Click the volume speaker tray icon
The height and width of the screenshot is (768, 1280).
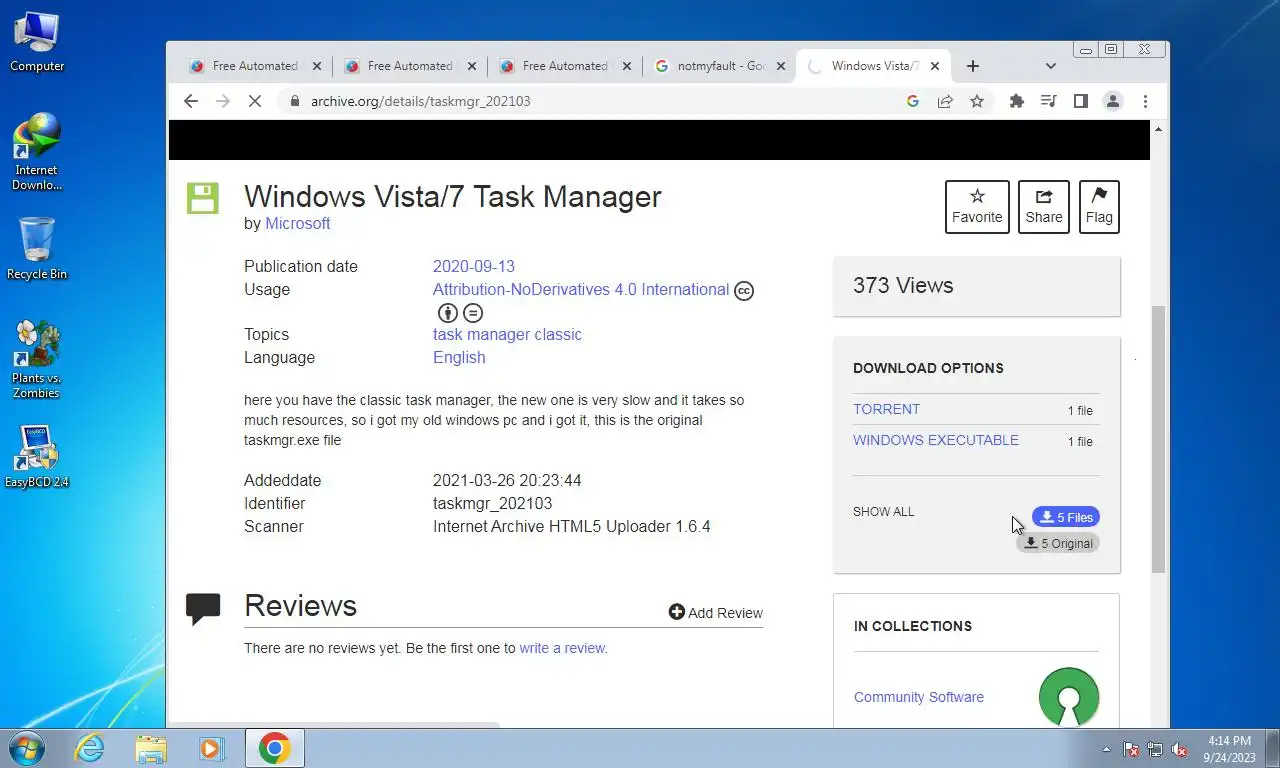pyautogui.click(x=1179, y=749)
